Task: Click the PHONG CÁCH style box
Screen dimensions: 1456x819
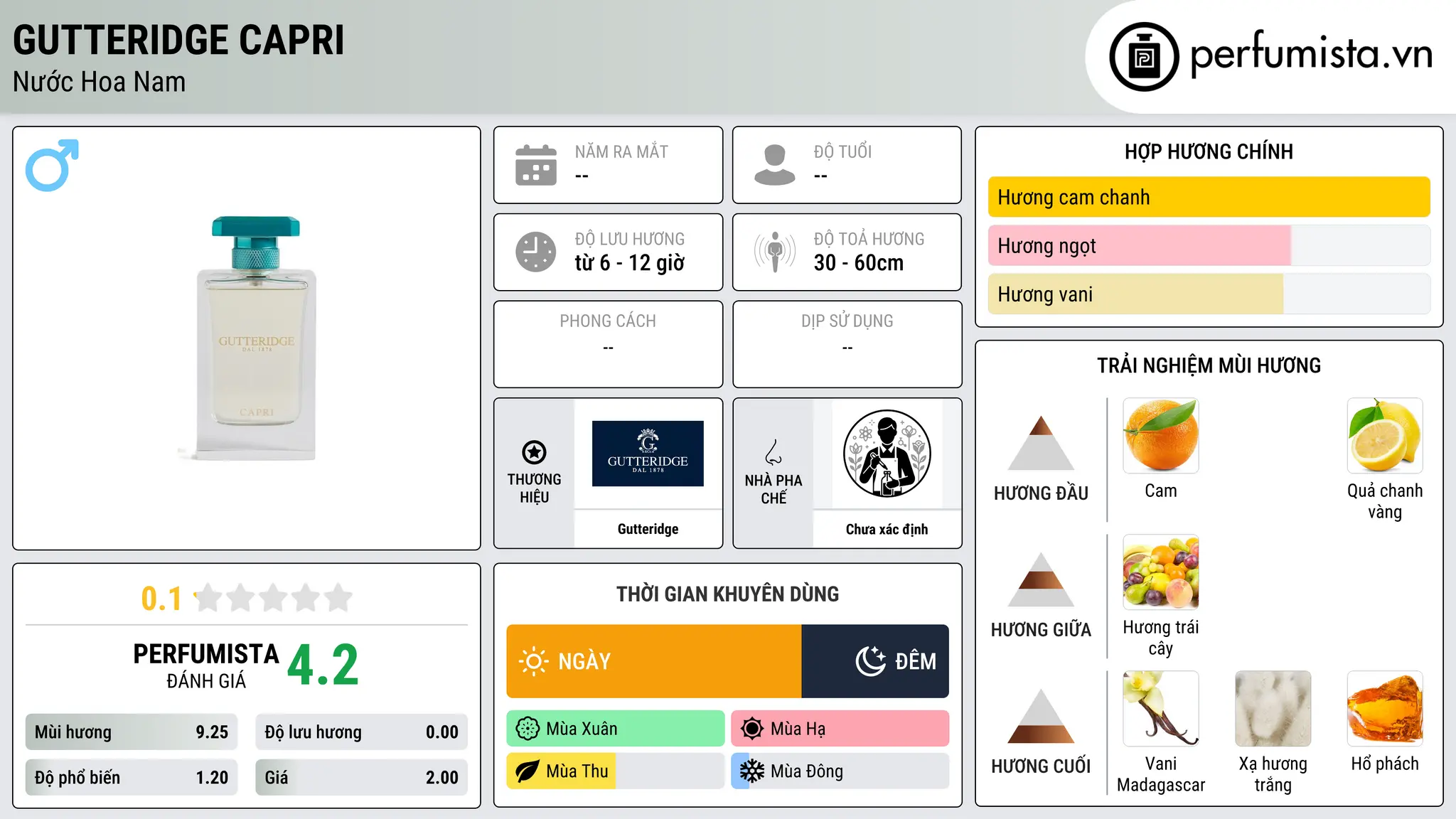Action: pos(609,344)
